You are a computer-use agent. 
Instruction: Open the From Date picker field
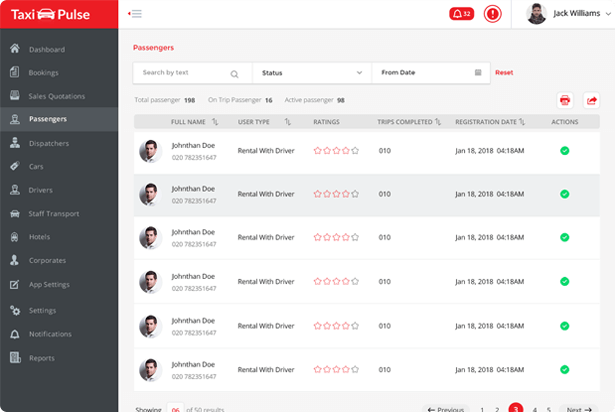tap(431, 73)
